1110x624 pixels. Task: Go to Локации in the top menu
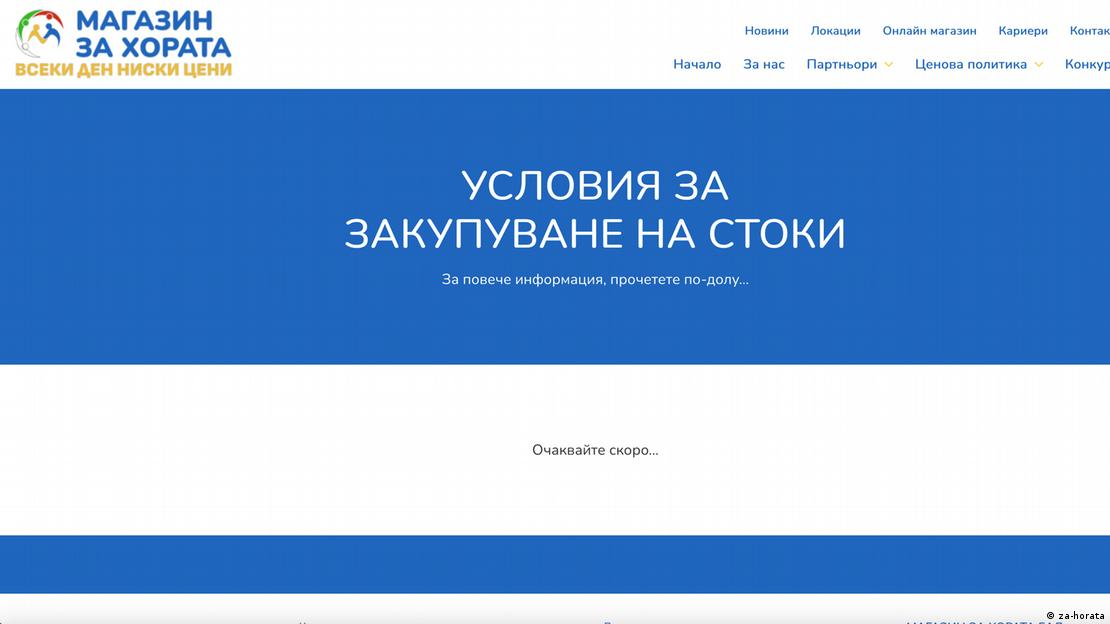point(835,31)
